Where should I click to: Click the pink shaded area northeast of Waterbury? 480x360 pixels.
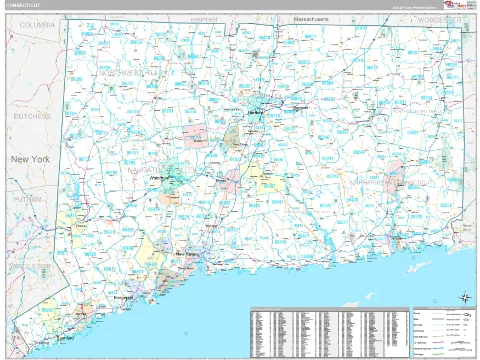pos(196,136)
